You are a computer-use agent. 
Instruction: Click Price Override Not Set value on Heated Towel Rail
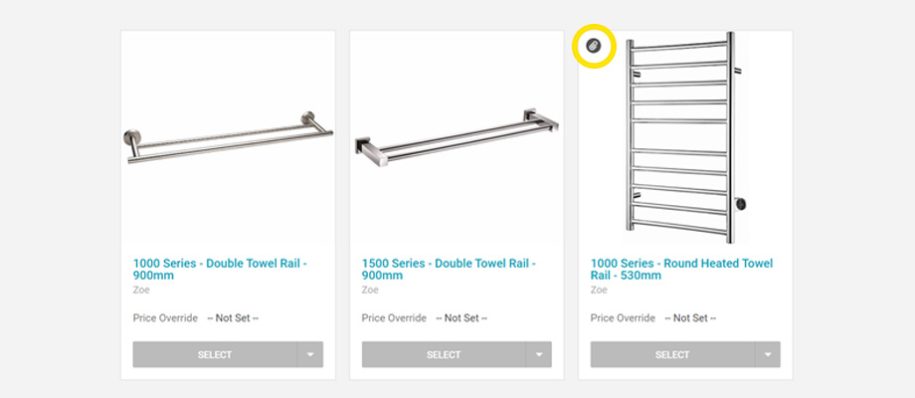point(690,318)
